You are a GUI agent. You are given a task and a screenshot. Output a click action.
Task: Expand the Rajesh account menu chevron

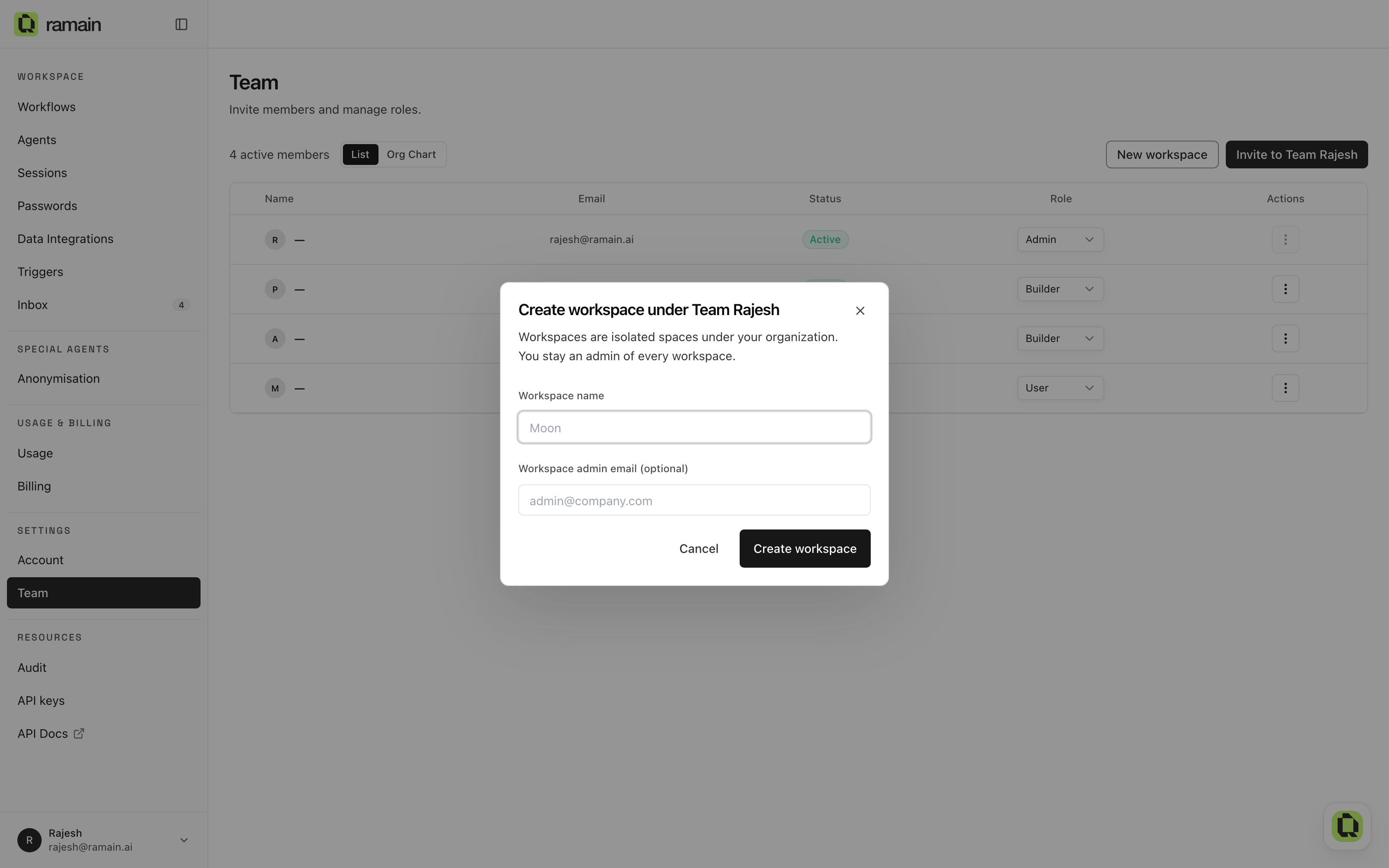pyautogui.click(x=184, y=840)
